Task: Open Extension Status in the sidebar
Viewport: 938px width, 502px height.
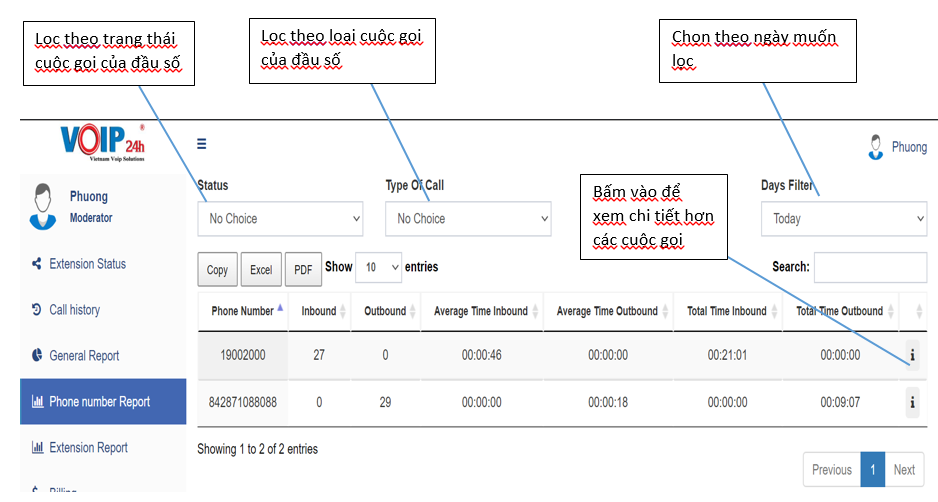Action: coord(87,264)
